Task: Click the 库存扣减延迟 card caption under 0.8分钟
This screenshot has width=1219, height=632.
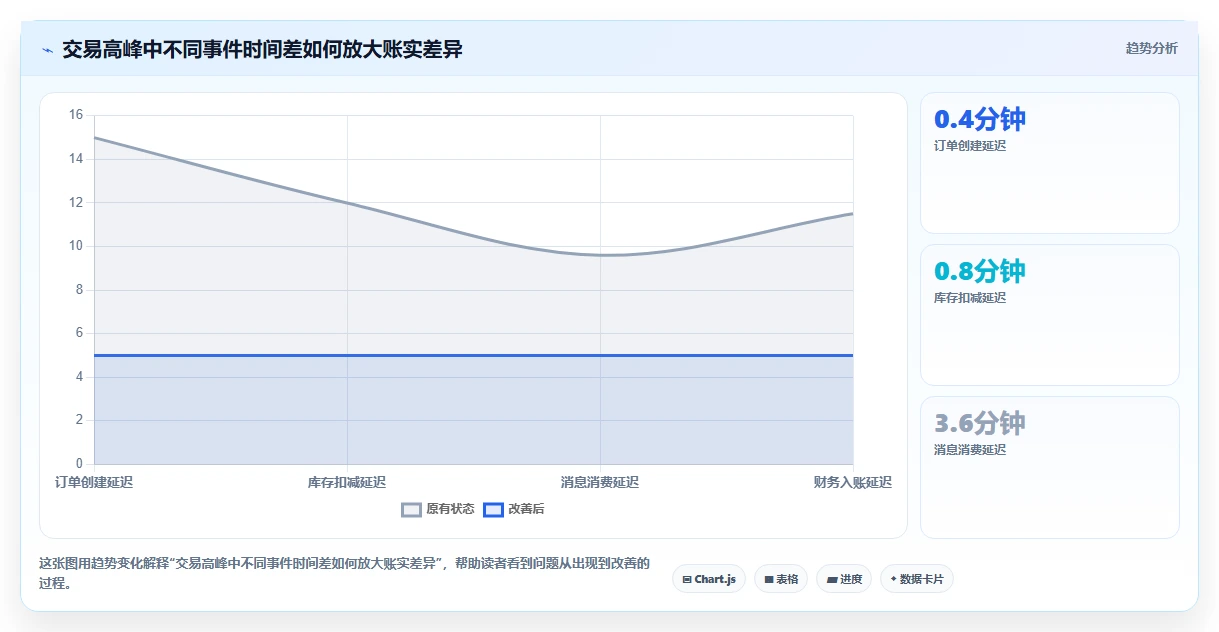Action: click(x=970, y=298)
